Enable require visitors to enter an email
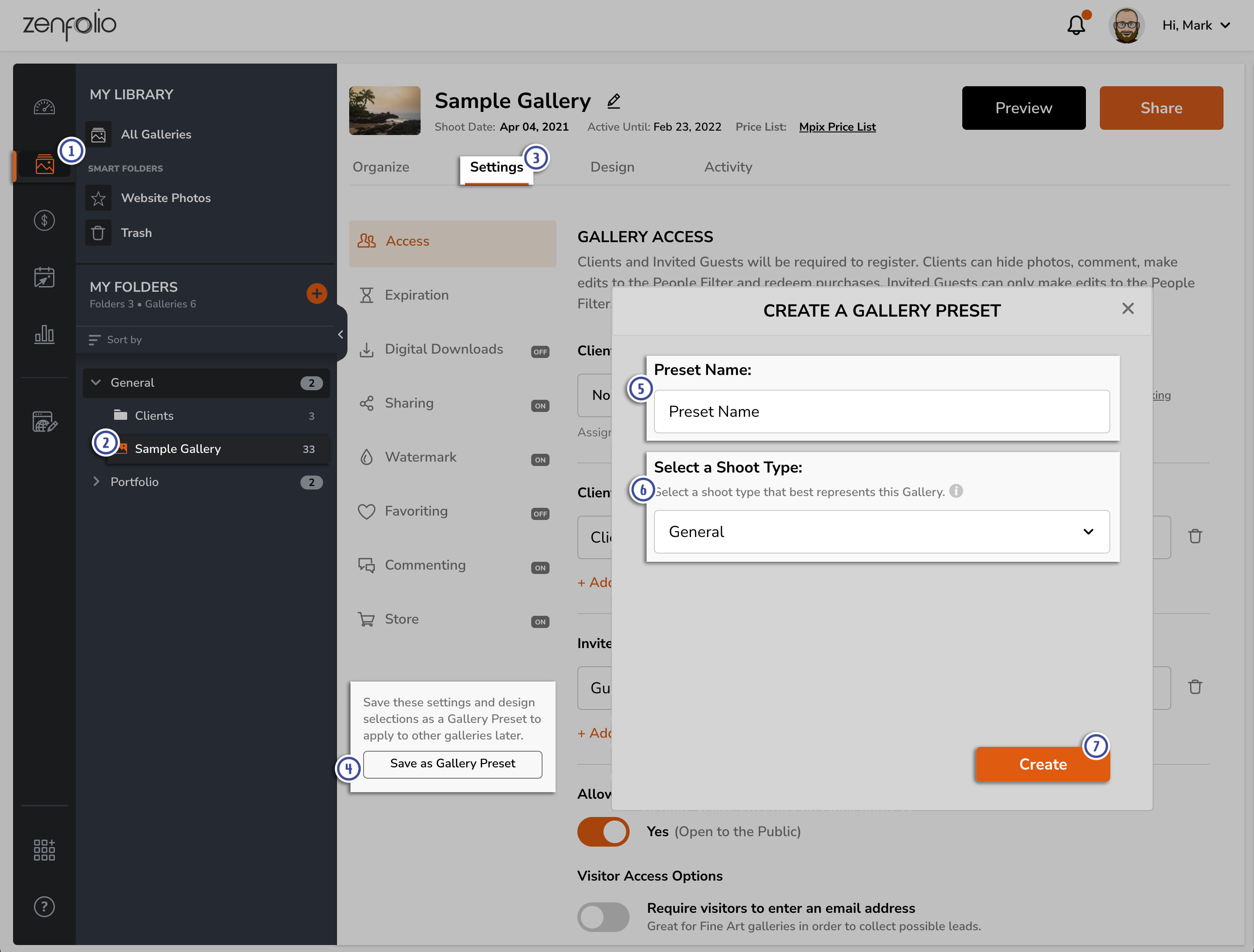Image resolution: width=1254 pixels, height=952 pixels. (x=603, y=917)
